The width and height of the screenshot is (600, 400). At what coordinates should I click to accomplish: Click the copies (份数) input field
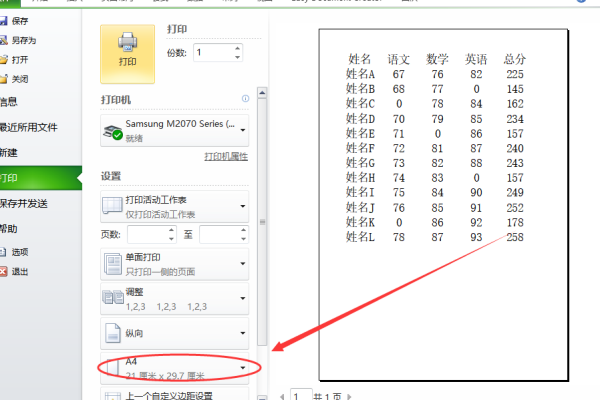tap(213, 53)
